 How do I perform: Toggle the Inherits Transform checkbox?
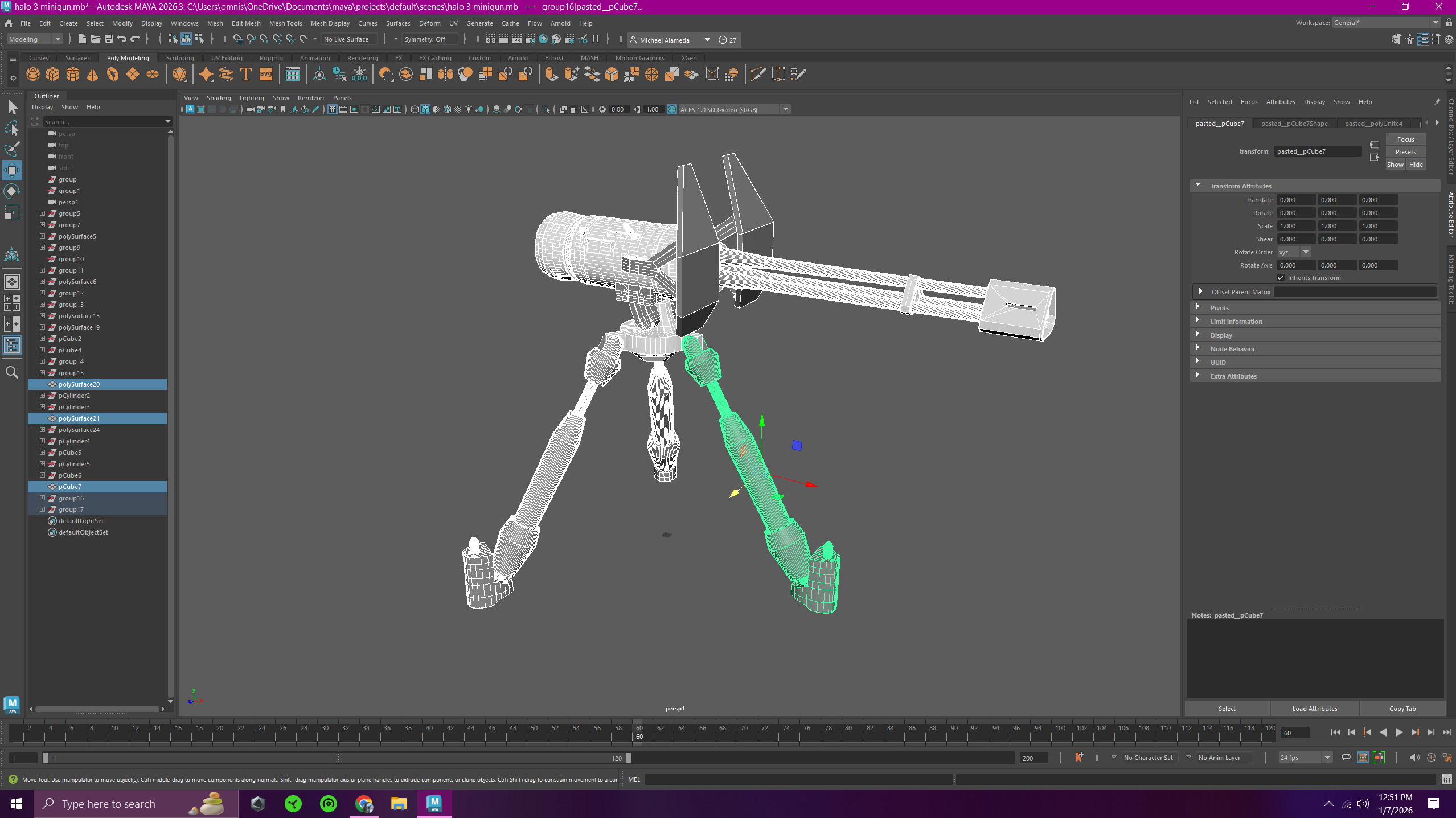1281,278
